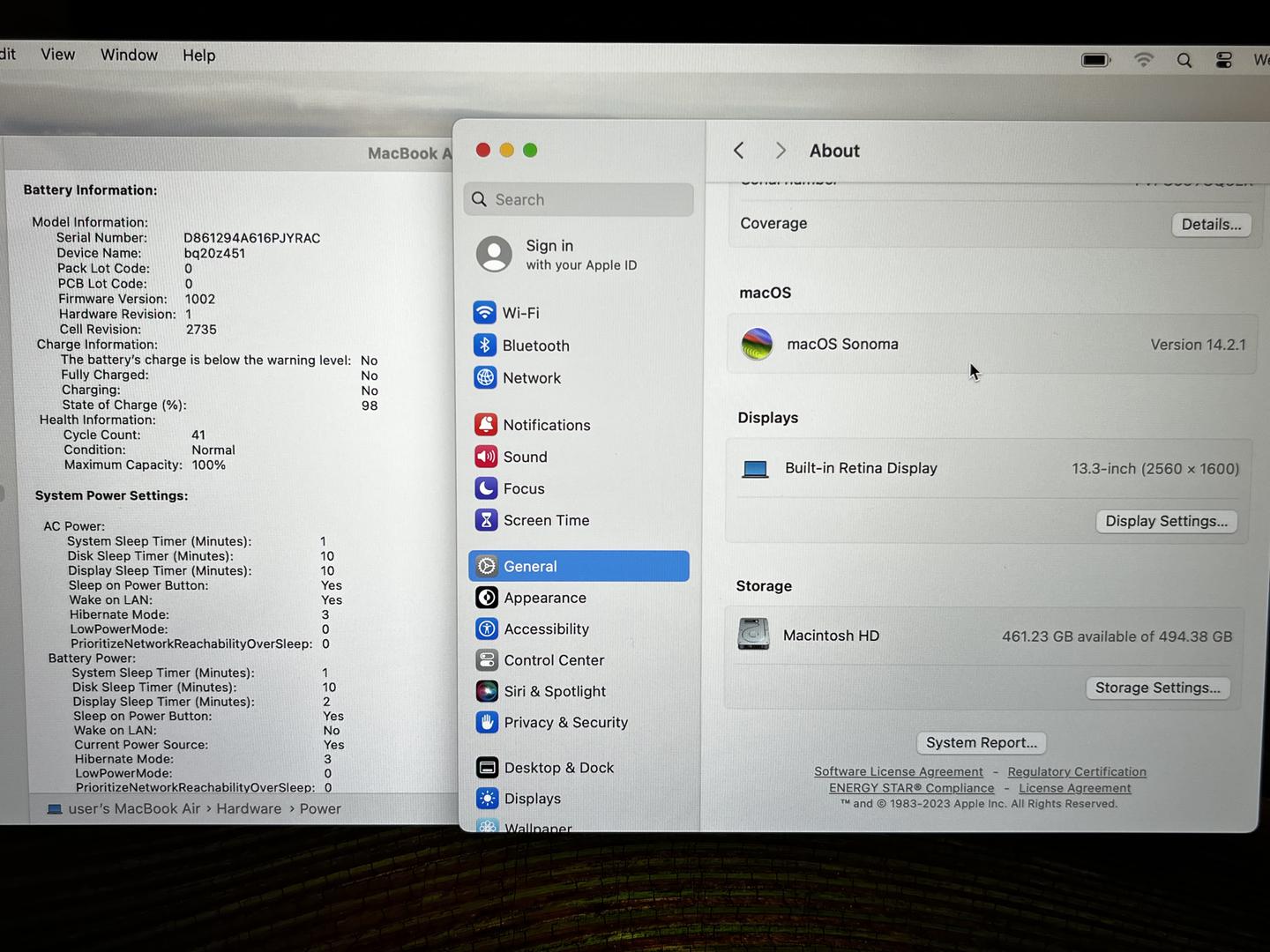
Task: Open the View menu
Action: (x=58, y=55)
